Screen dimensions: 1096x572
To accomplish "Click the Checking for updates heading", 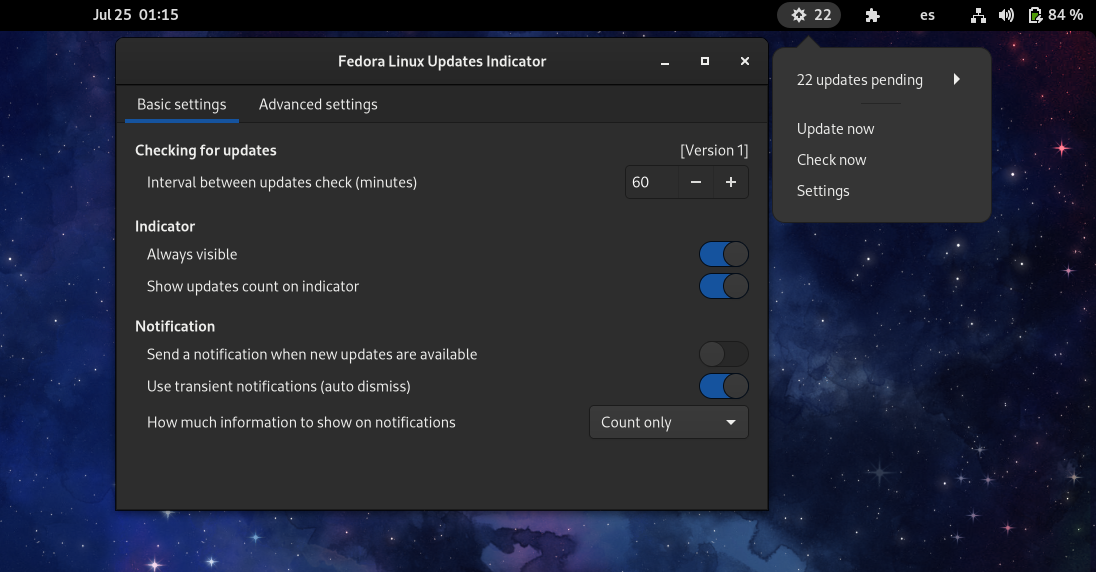I will [x=206, y=150].
